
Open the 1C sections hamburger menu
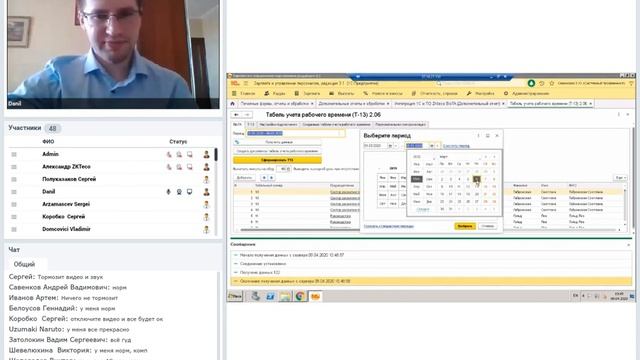tap(246, 83)
